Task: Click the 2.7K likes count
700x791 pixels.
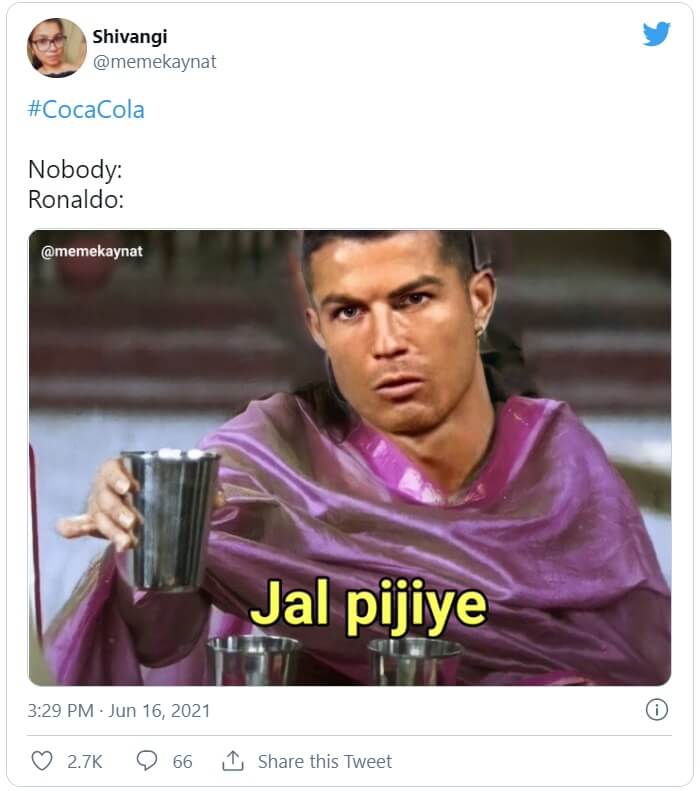Action: [x=85, y=761]
